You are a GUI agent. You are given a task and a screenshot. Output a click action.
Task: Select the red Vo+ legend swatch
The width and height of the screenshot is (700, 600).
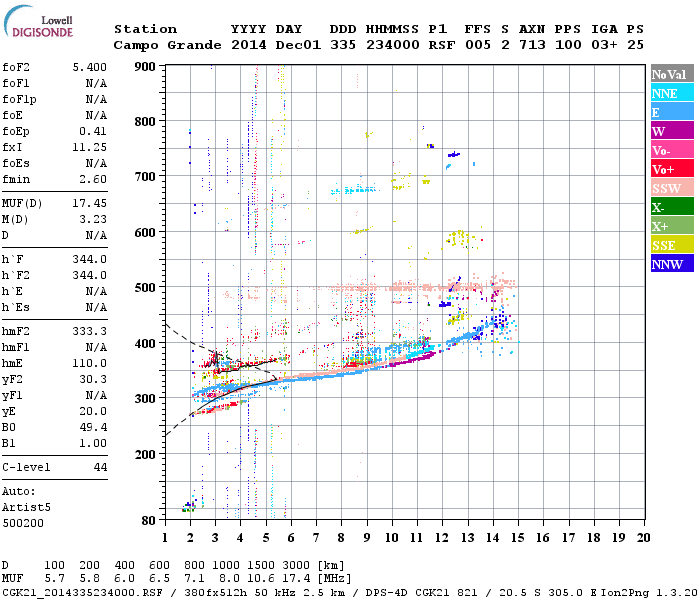click(x=672, y=169)
